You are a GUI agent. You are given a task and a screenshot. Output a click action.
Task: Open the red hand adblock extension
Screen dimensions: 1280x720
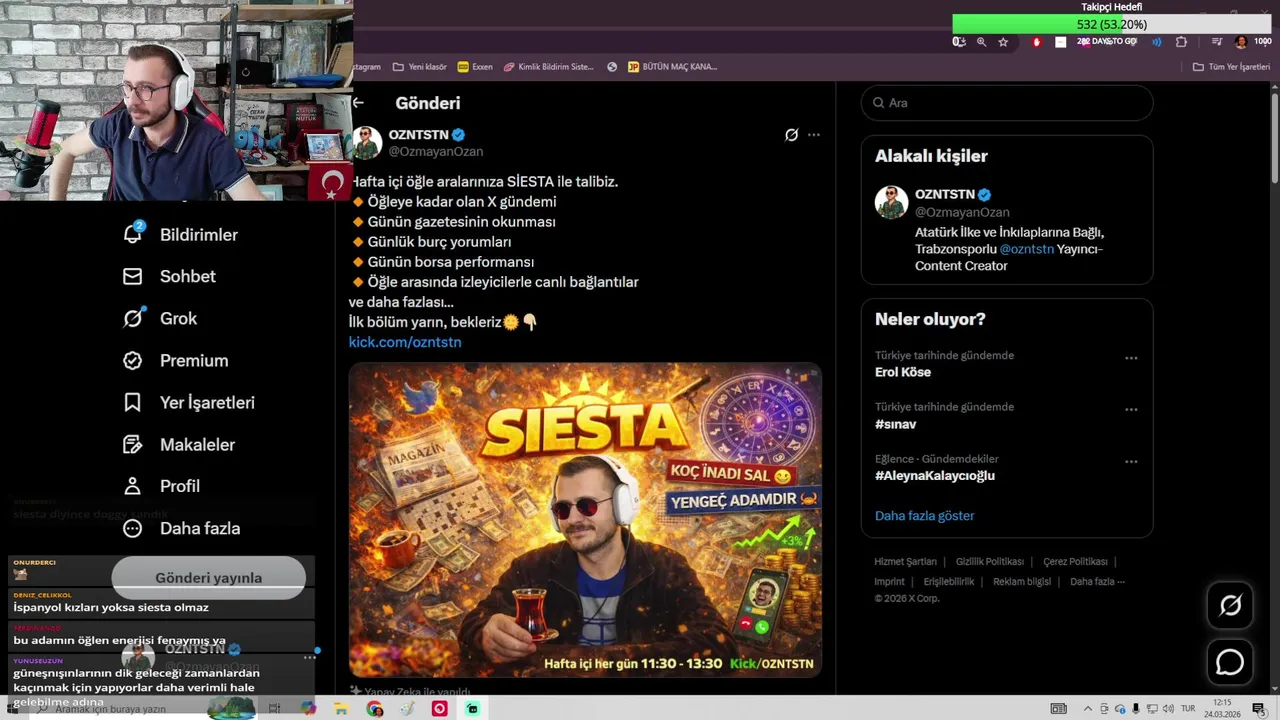[x=1036, y=42]
